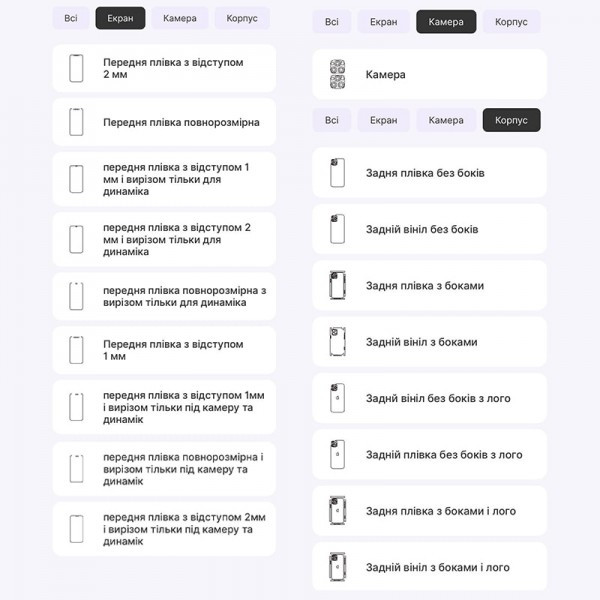Select 'Задній вініл без боків з лого'
Screen dimensions: 600x600
coord(429,398)
